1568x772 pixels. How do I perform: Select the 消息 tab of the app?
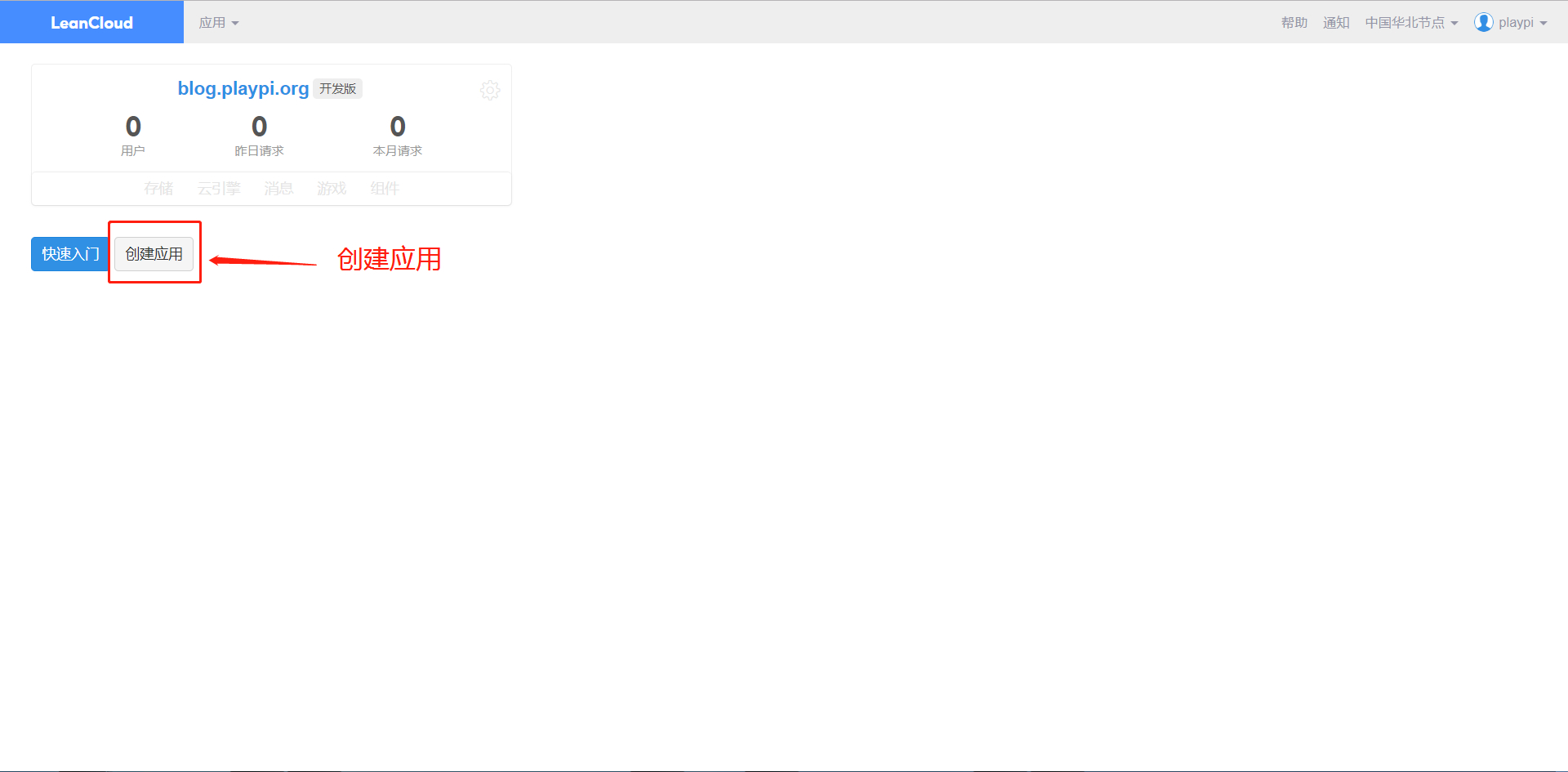pos(278,189)
